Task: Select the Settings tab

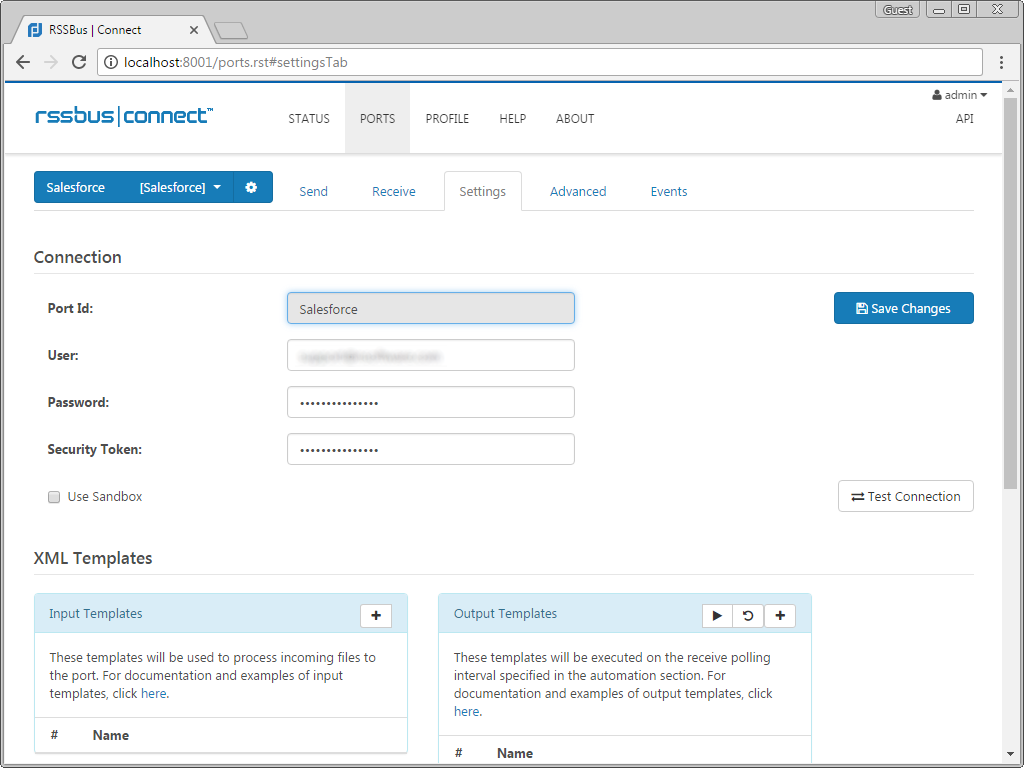Action: click(483, 191)
